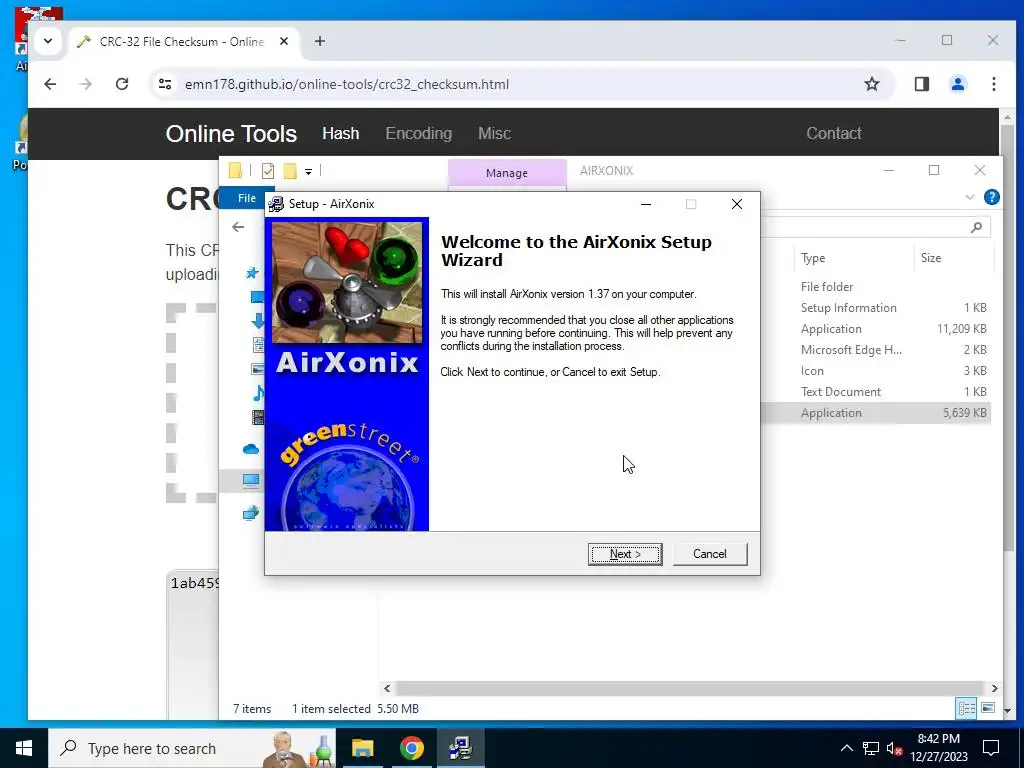Image resolution: width=1024 pixels, height=768 pixels.
Task: Select This PC in Explorer sidebar
Action: tap(251, 481)
